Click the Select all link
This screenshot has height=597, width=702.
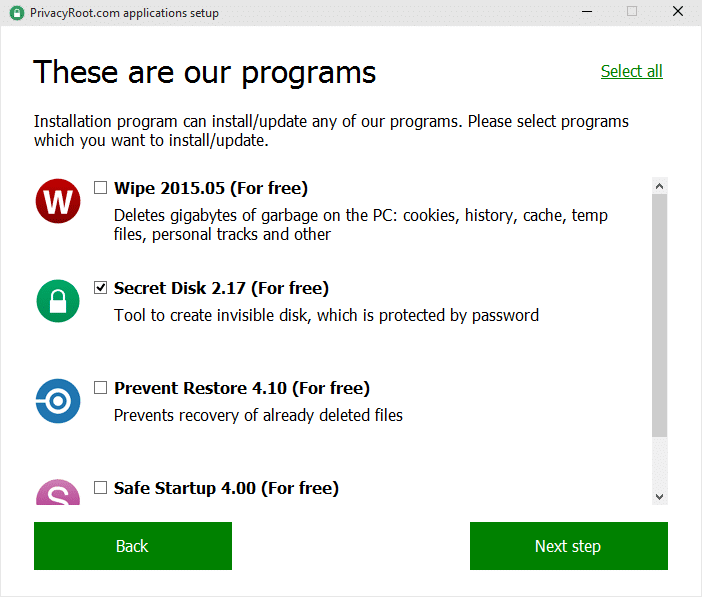(631, 71)
